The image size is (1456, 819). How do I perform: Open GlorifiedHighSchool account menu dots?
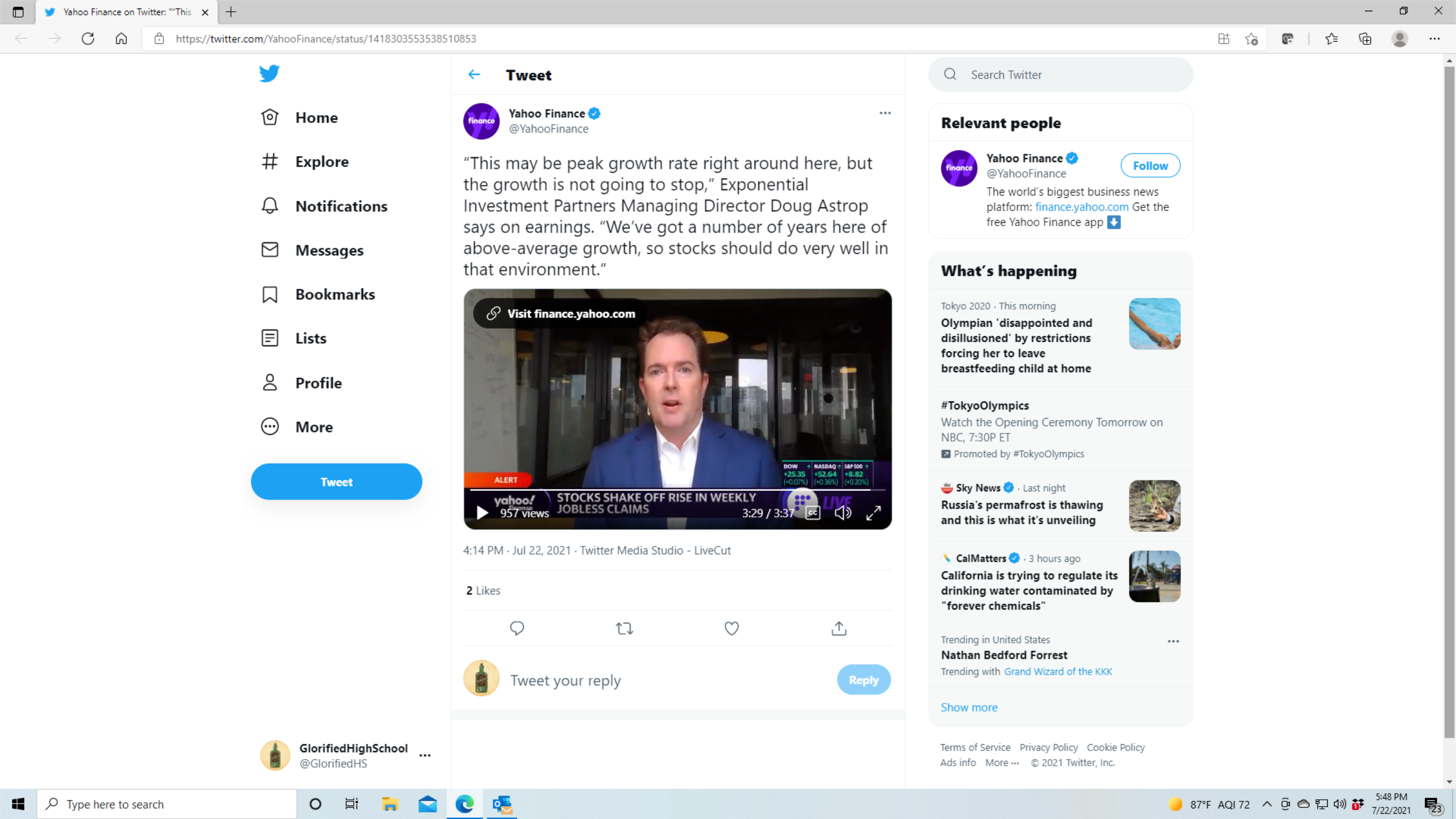point(425,756)
